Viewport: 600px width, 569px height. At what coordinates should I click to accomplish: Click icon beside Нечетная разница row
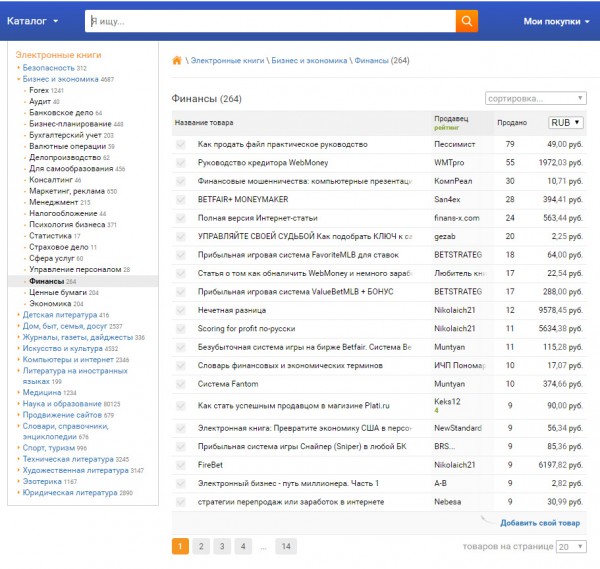[x=181, y=310]
